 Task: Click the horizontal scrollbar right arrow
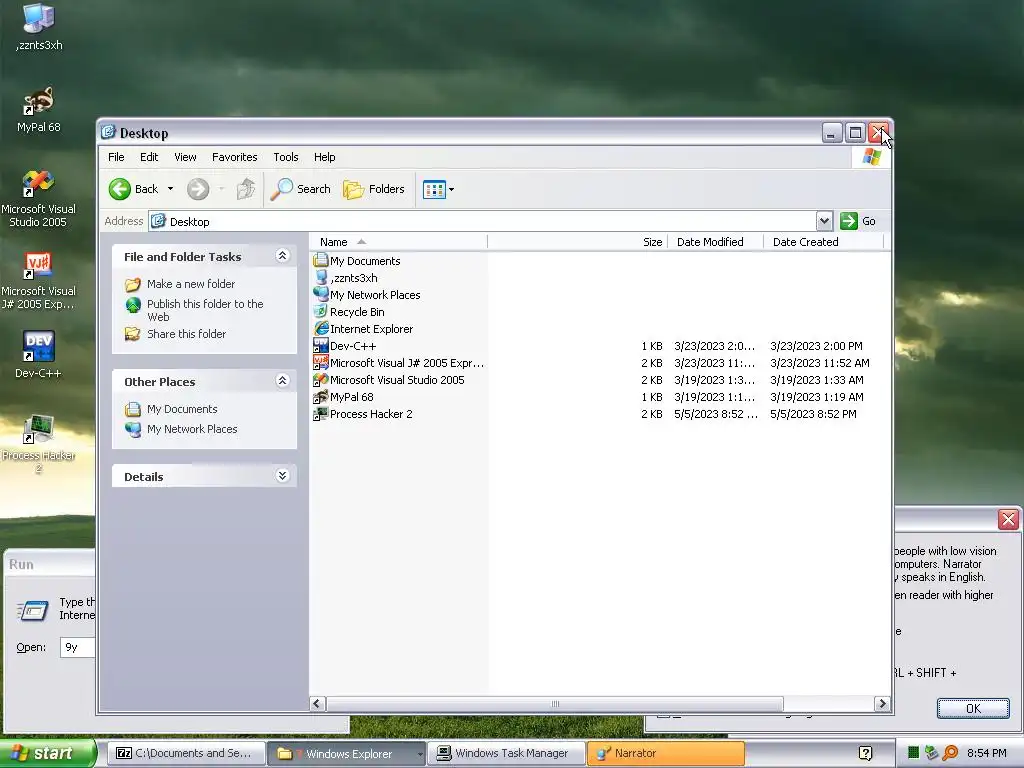click(x=882, y=703)
